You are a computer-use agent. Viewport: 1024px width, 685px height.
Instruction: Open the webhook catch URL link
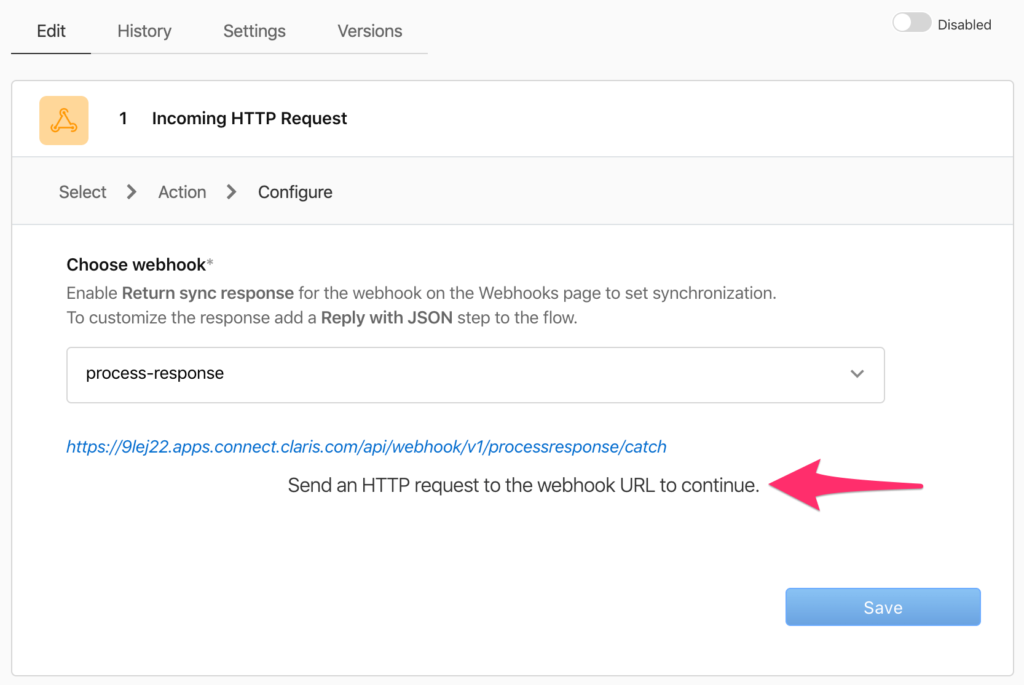[366, 446]
